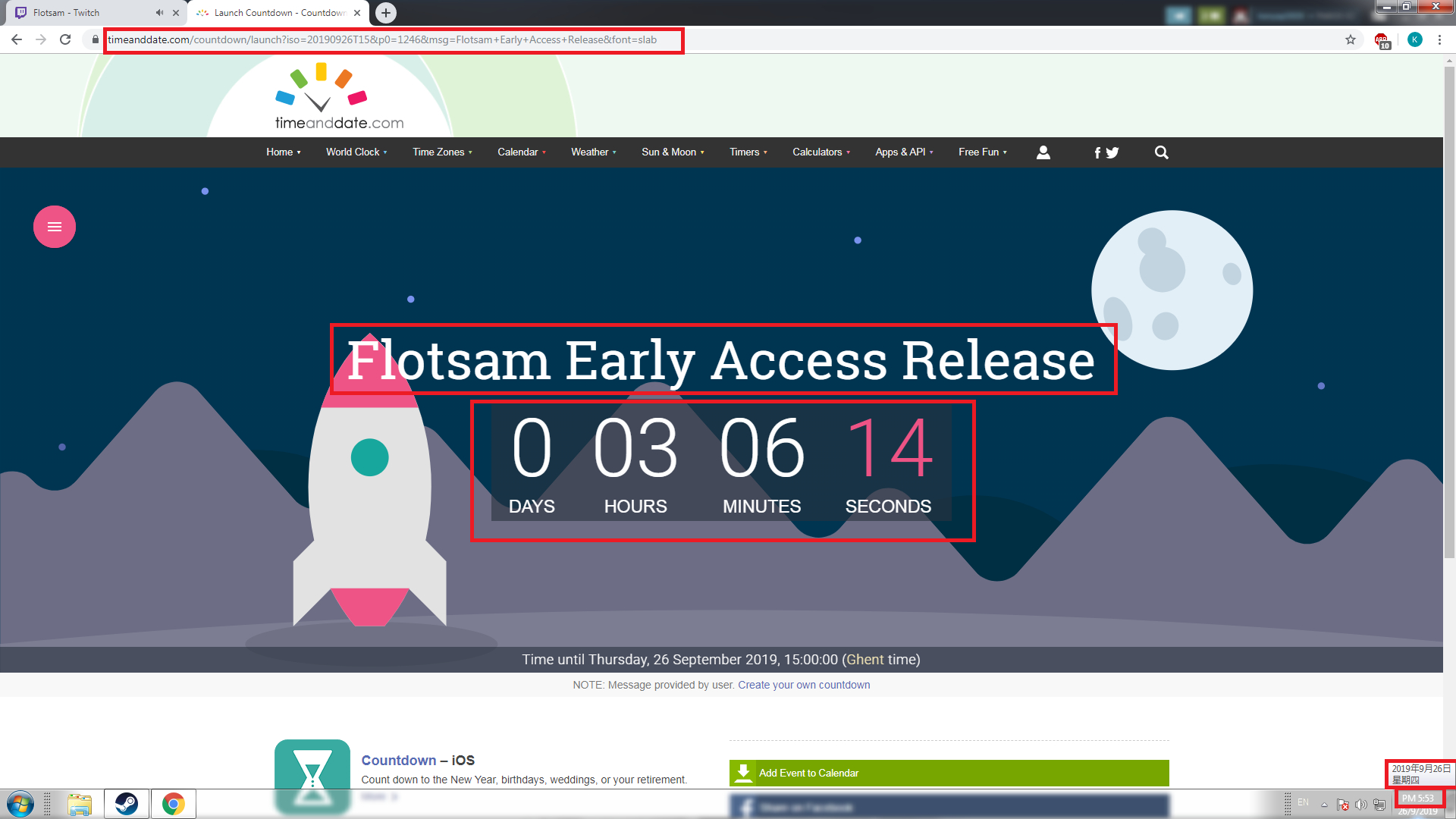Click the download icon on Add Event button
Viewport: 1456px width, 819px height.
(744, 773)
